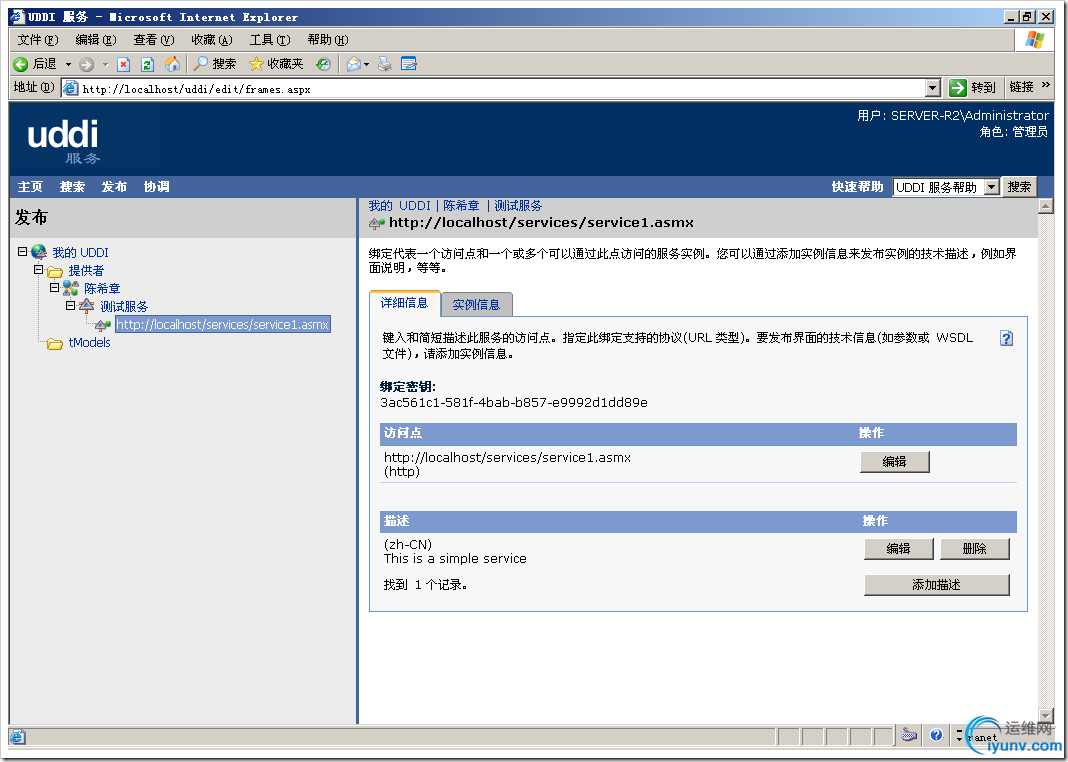The height and width of the screenshot is (762, 1068).
Task: Open the history toolbar icon
Action: coord(324,64)
